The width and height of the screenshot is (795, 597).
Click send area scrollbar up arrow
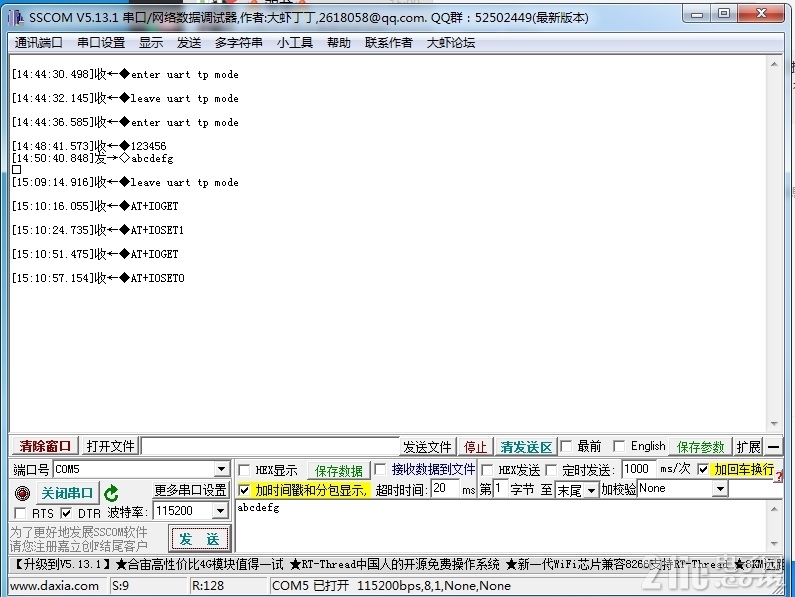(774, 508)
